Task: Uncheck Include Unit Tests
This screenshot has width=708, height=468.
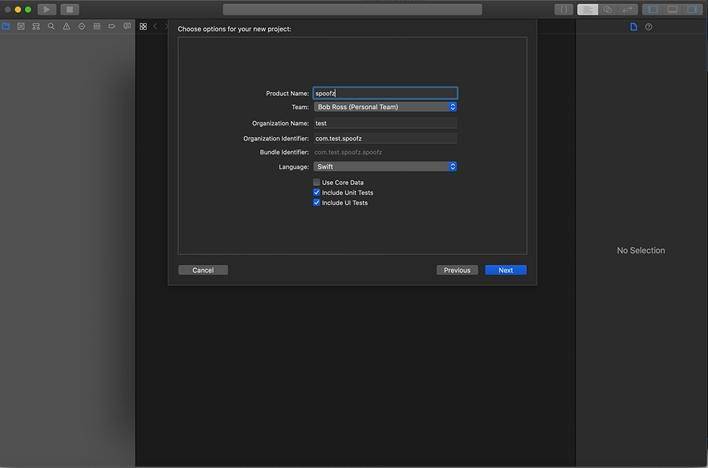Action: tap(317, 193)
